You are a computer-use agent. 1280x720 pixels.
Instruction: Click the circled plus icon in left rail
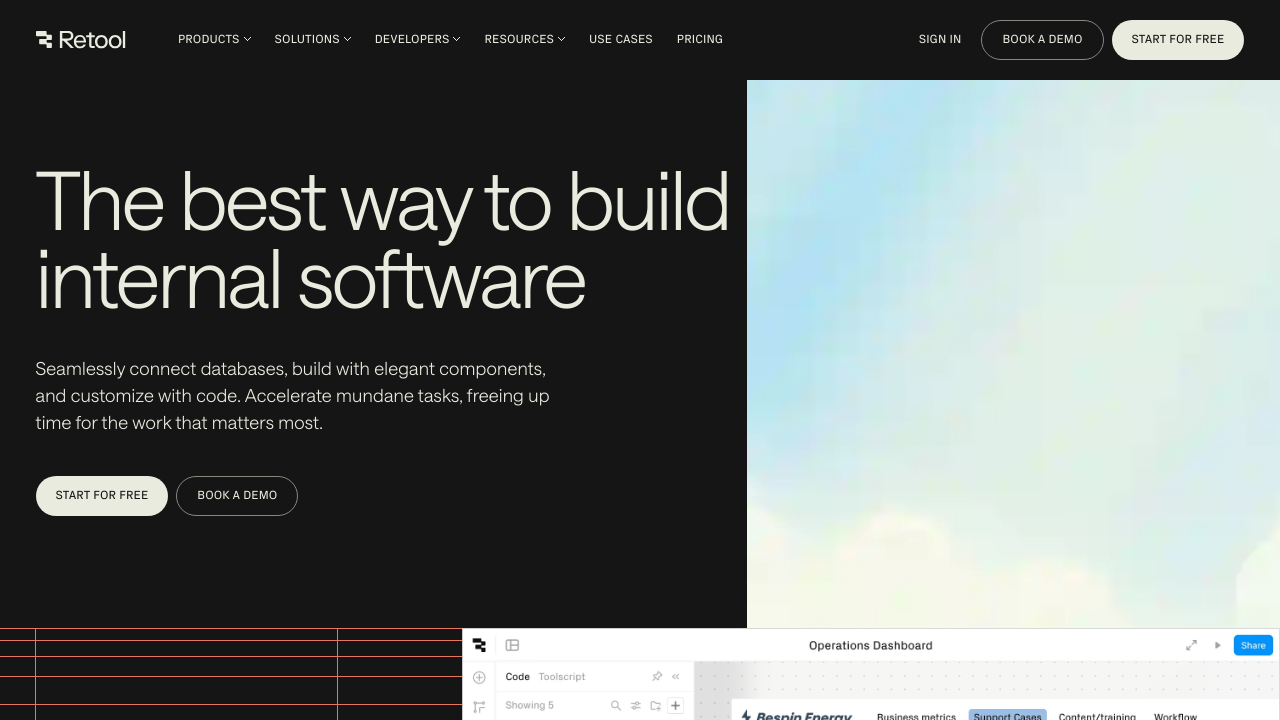pyautogui.click(x=479, y=678)
